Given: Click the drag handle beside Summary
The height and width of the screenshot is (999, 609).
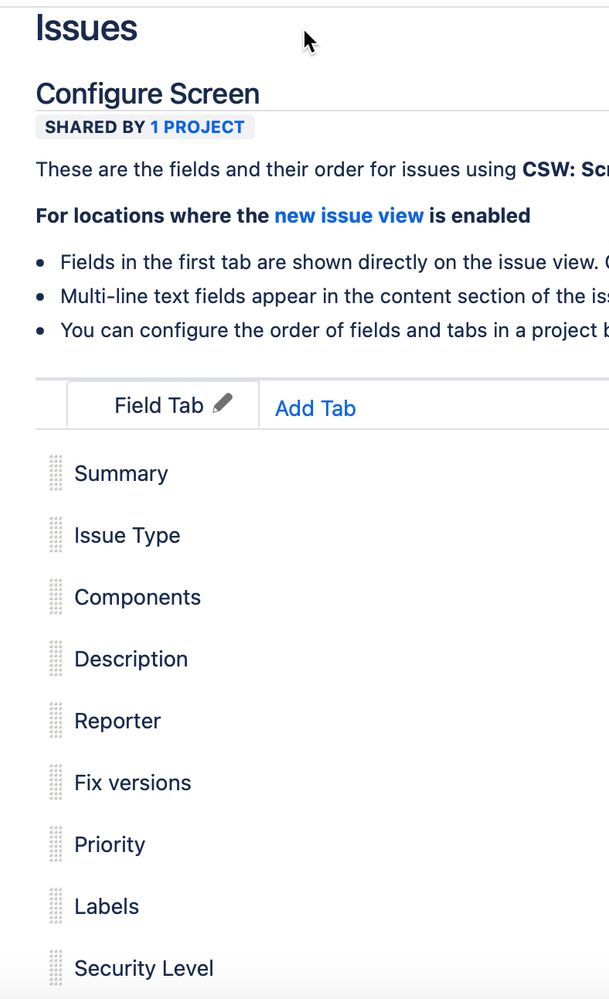Looking at the screenshot, I should (x=56, y=473).
